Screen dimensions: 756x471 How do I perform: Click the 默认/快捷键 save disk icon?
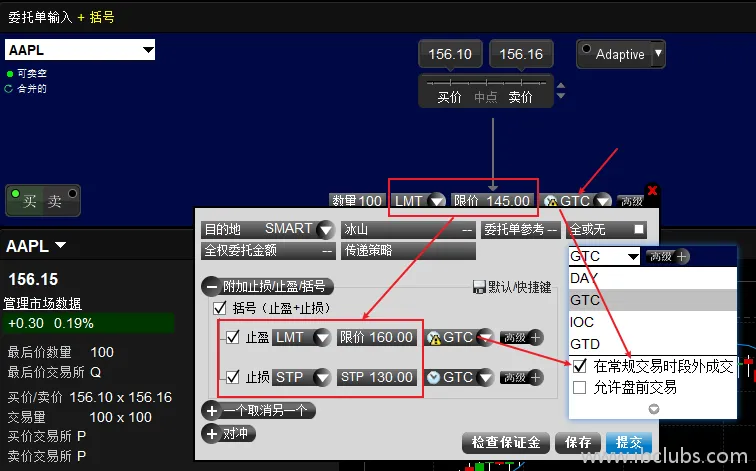[x=479, y=287]
